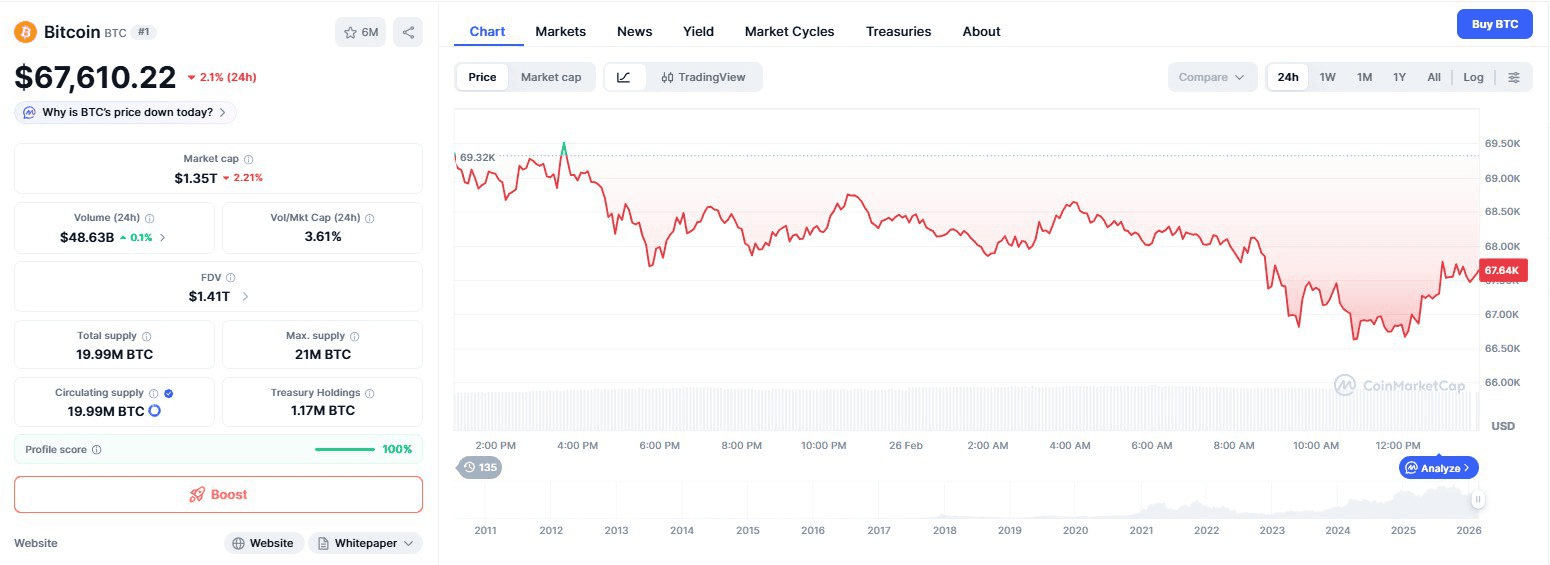This screenshot has height=565, width=1550.
Task: Click the history clock badge showing 135
Action: click(x=479, y=467)
